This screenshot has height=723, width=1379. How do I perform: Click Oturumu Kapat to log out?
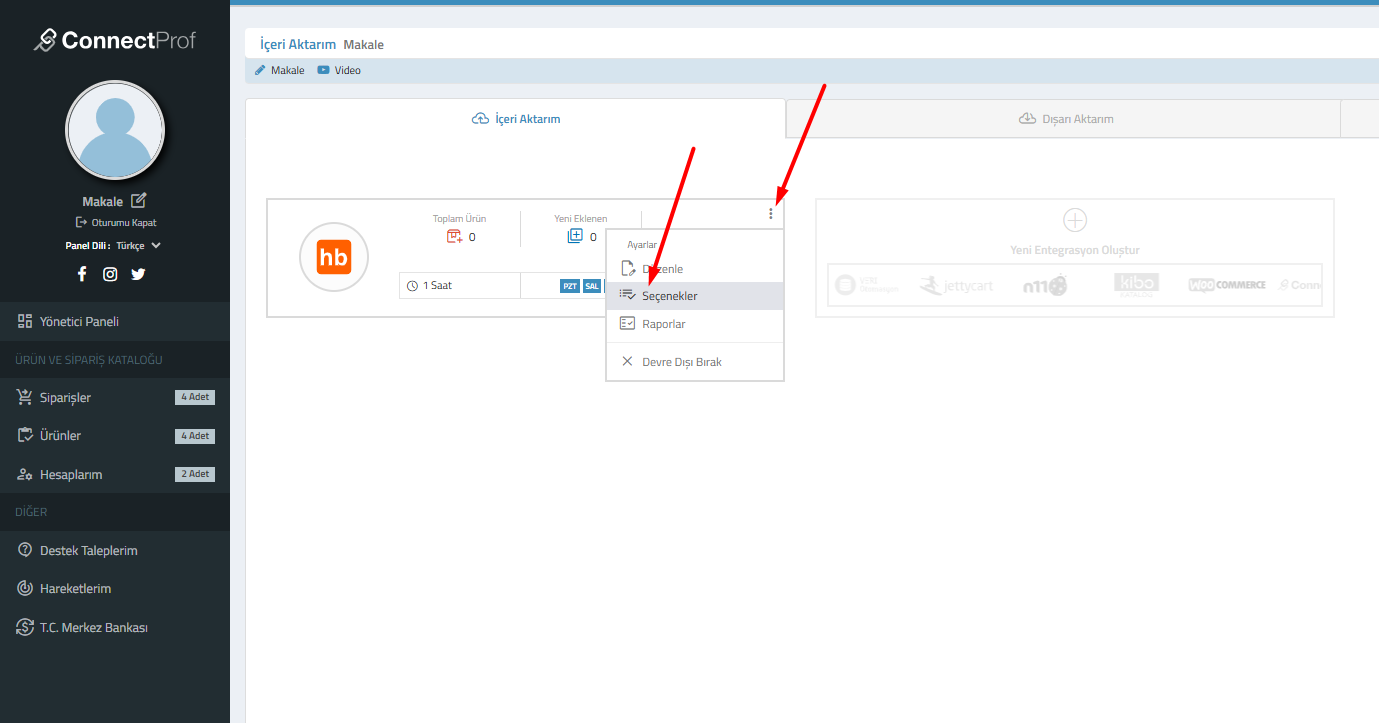point(116,223)
